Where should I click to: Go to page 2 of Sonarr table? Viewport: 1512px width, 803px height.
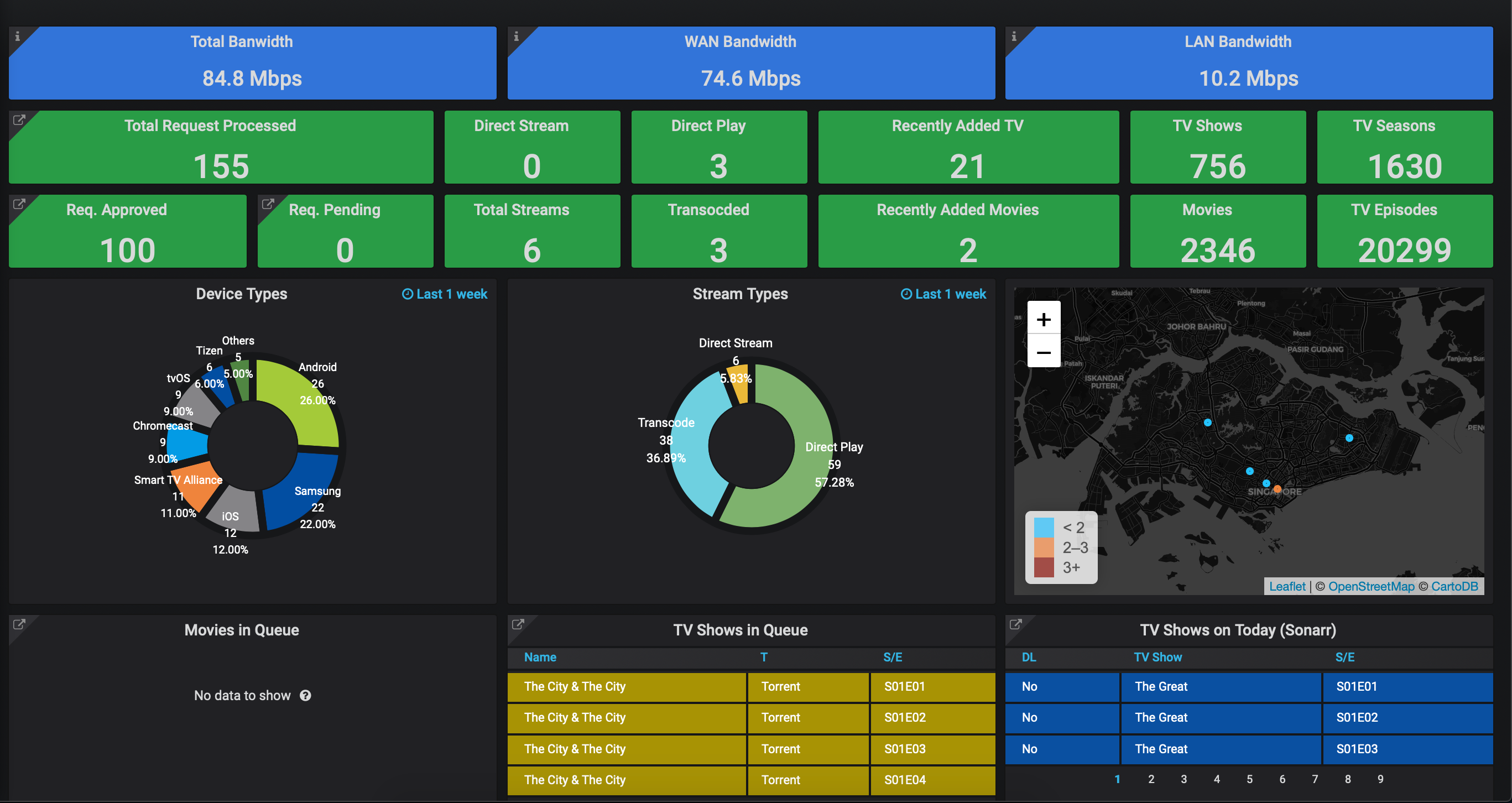1151,779
